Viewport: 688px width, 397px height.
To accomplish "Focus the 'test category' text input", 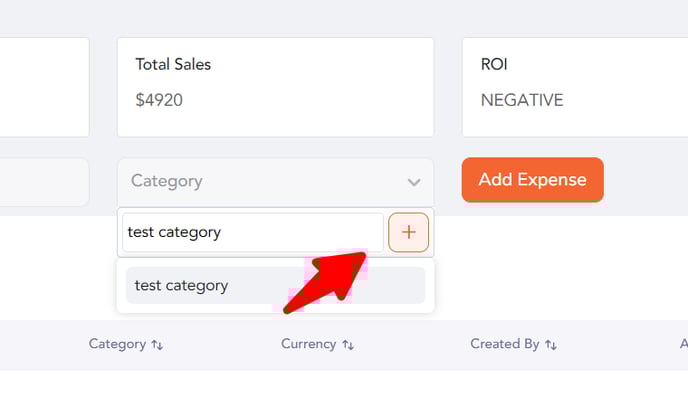I will (x=253, y=232).
